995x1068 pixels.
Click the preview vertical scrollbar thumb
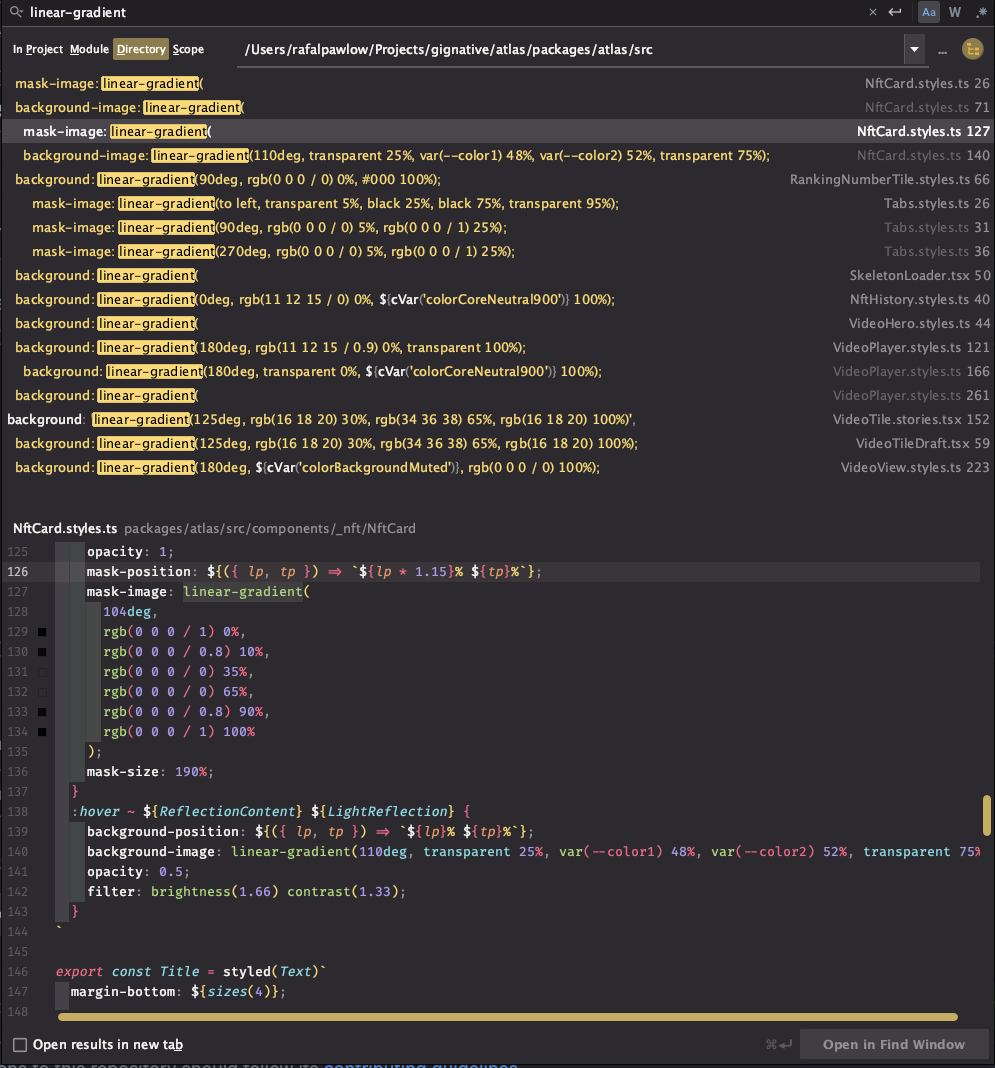(986, 815)
